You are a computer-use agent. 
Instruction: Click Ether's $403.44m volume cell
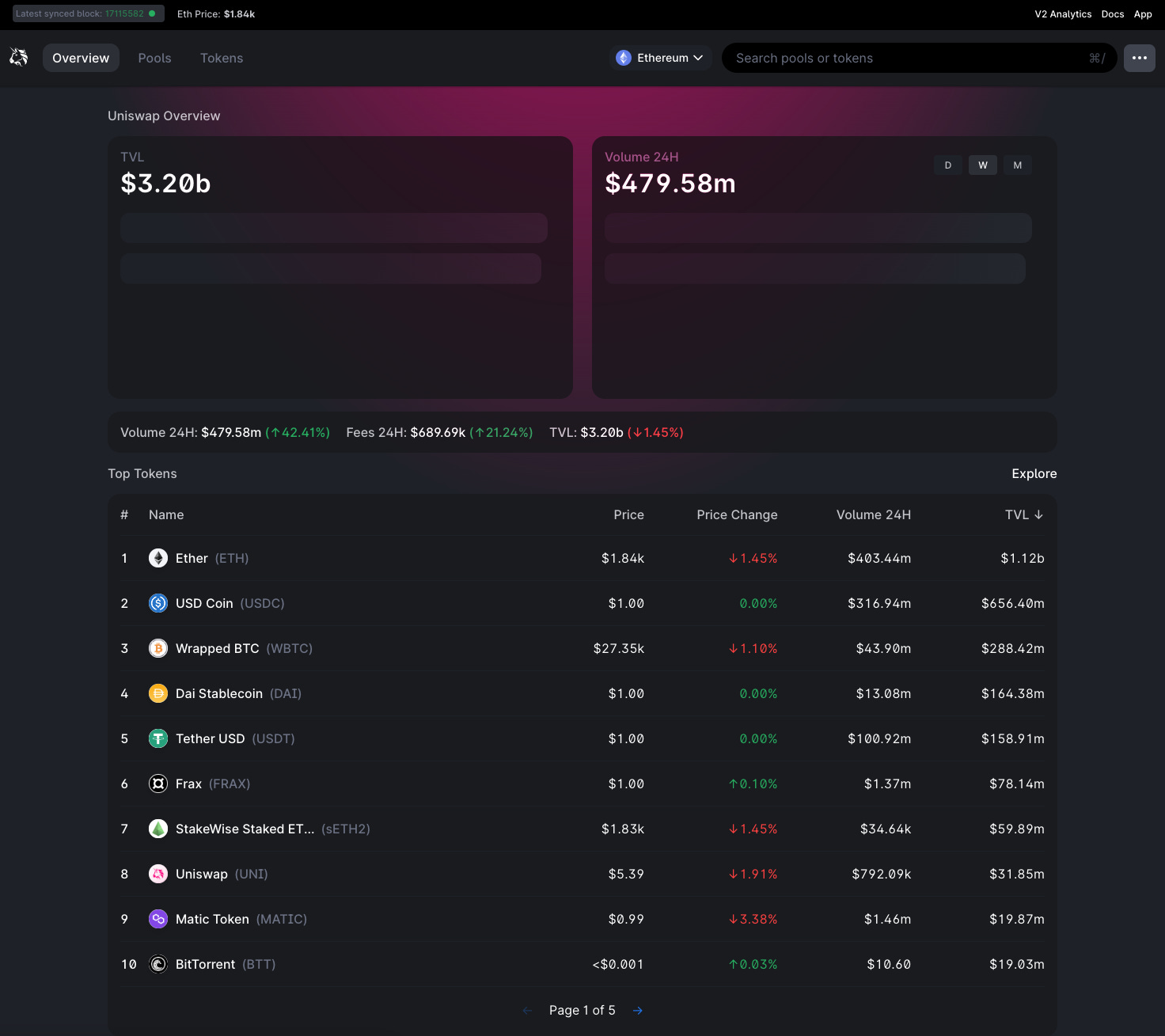(879, 558)
